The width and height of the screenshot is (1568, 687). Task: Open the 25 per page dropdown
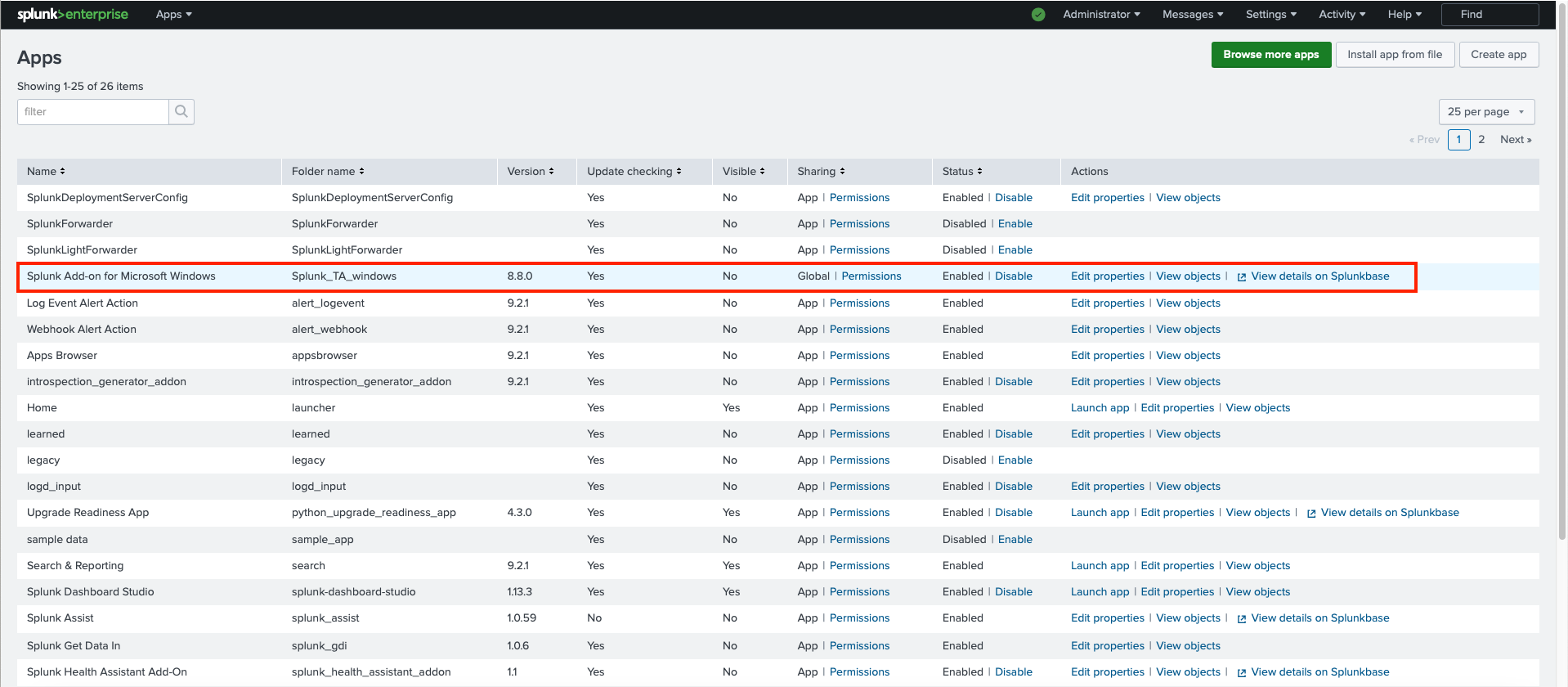pyautogui.click(x=1486, y=112)
